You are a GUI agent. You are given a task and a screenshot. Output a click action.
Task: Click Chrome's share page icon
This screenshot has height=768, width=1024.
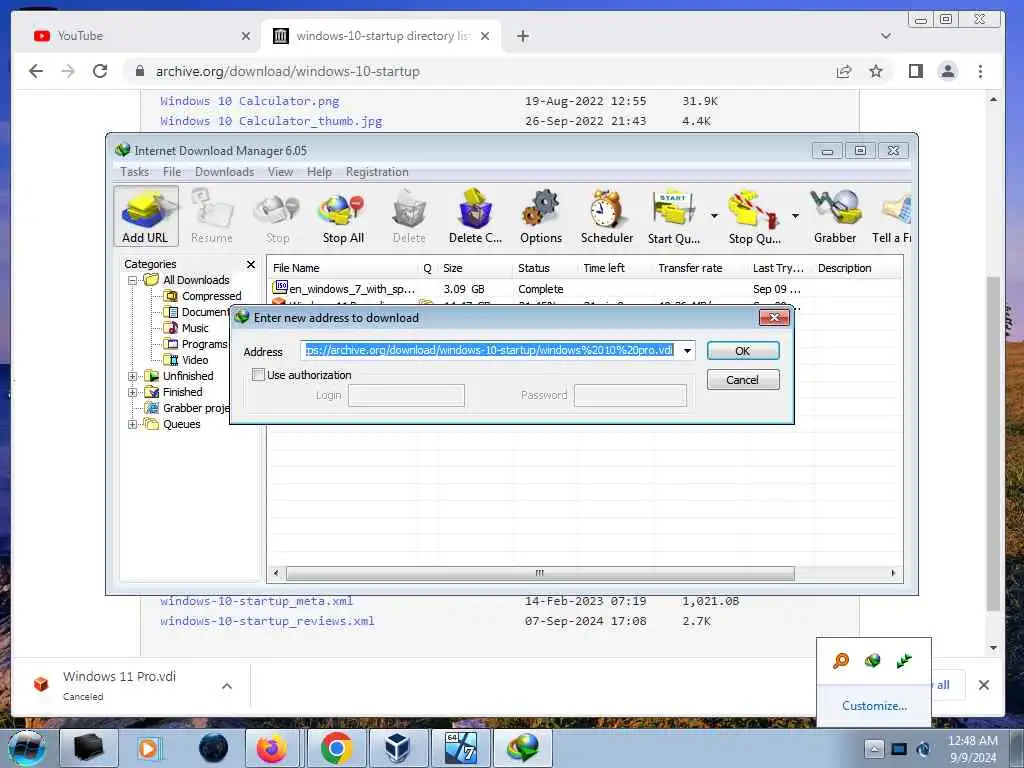pos(844,71)
